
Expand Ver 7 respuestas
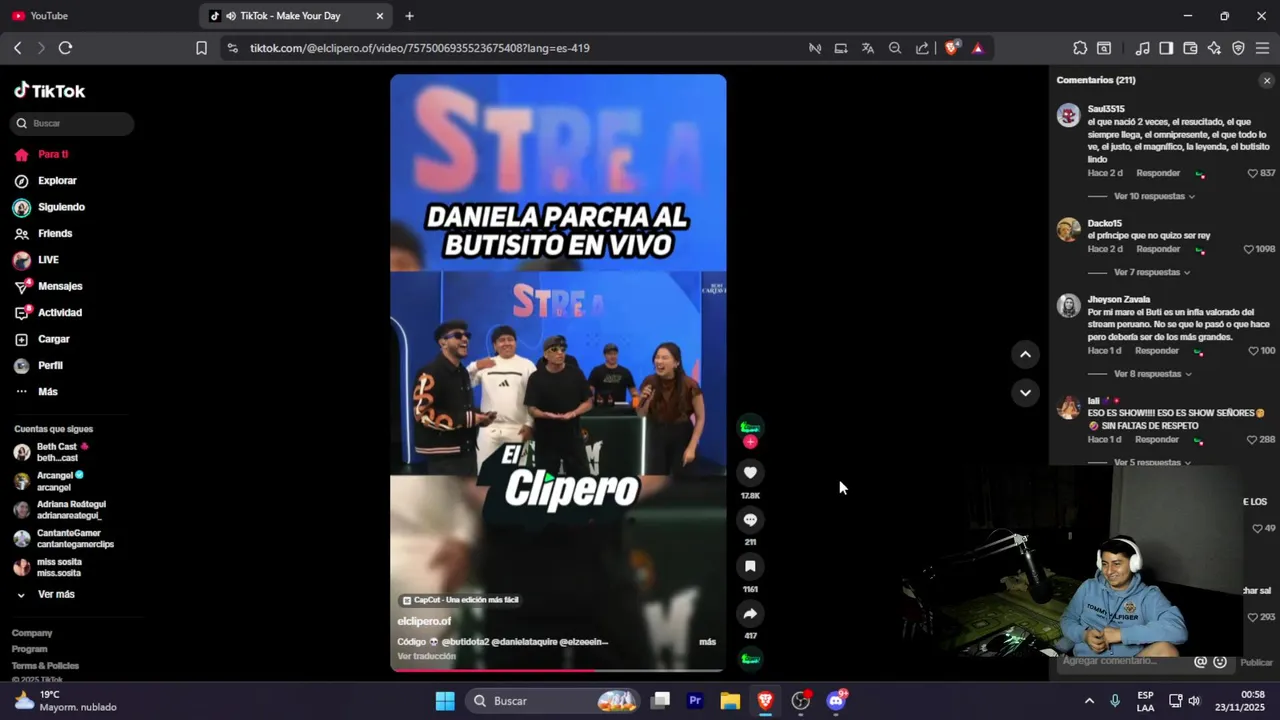1150,272
